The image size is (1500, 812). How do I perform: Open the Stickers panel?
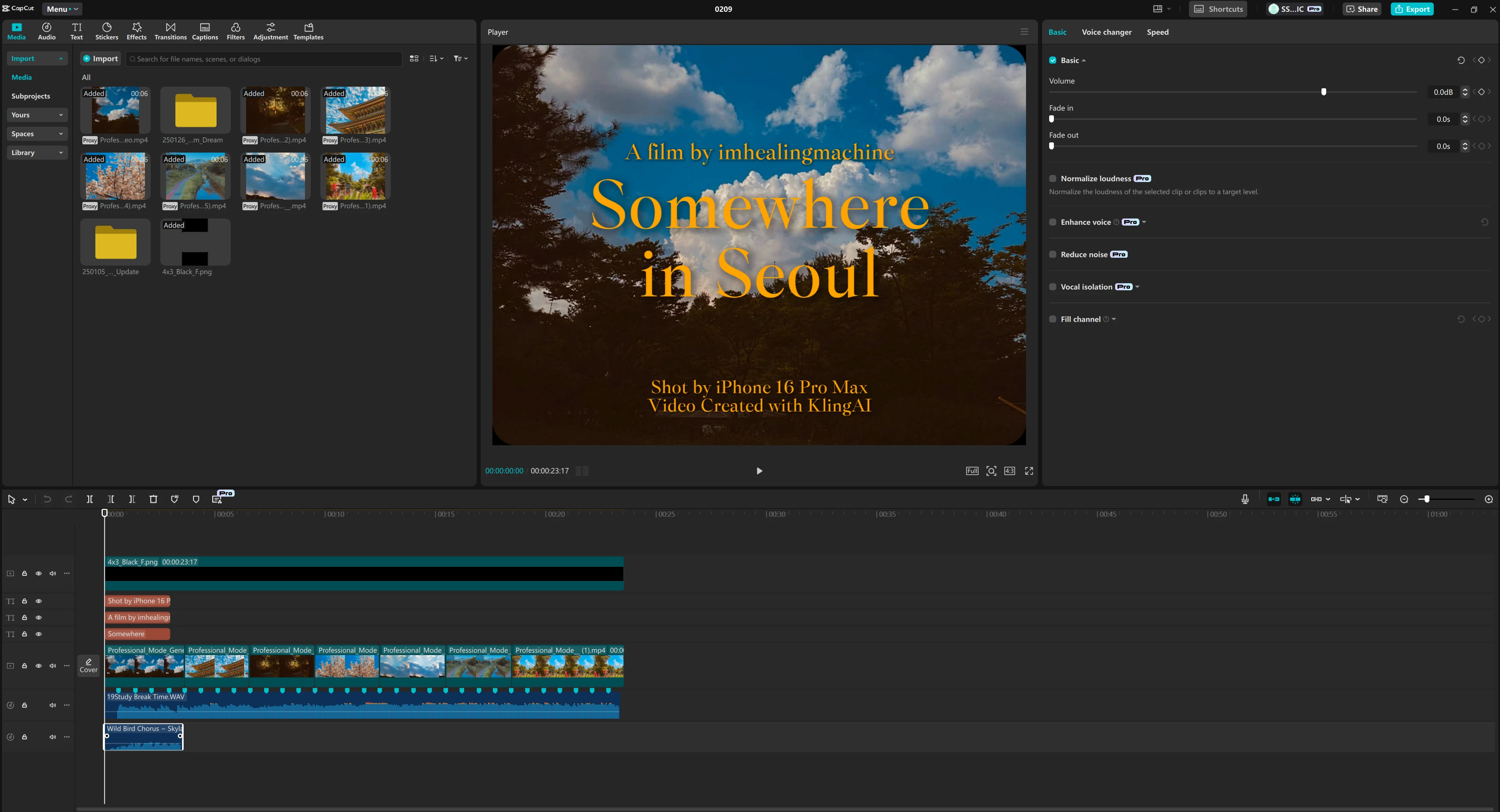click(107, 31)
